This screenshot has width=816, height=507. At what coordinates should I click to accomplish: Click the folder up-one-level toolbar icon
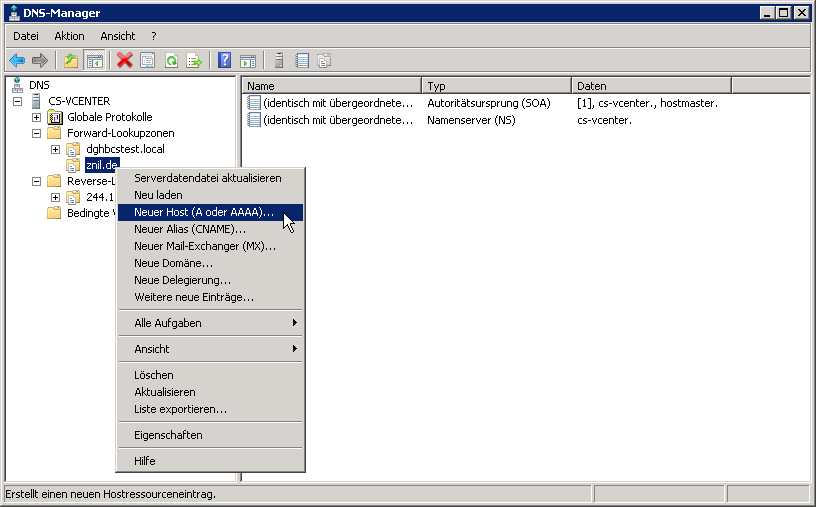(71, 61)
